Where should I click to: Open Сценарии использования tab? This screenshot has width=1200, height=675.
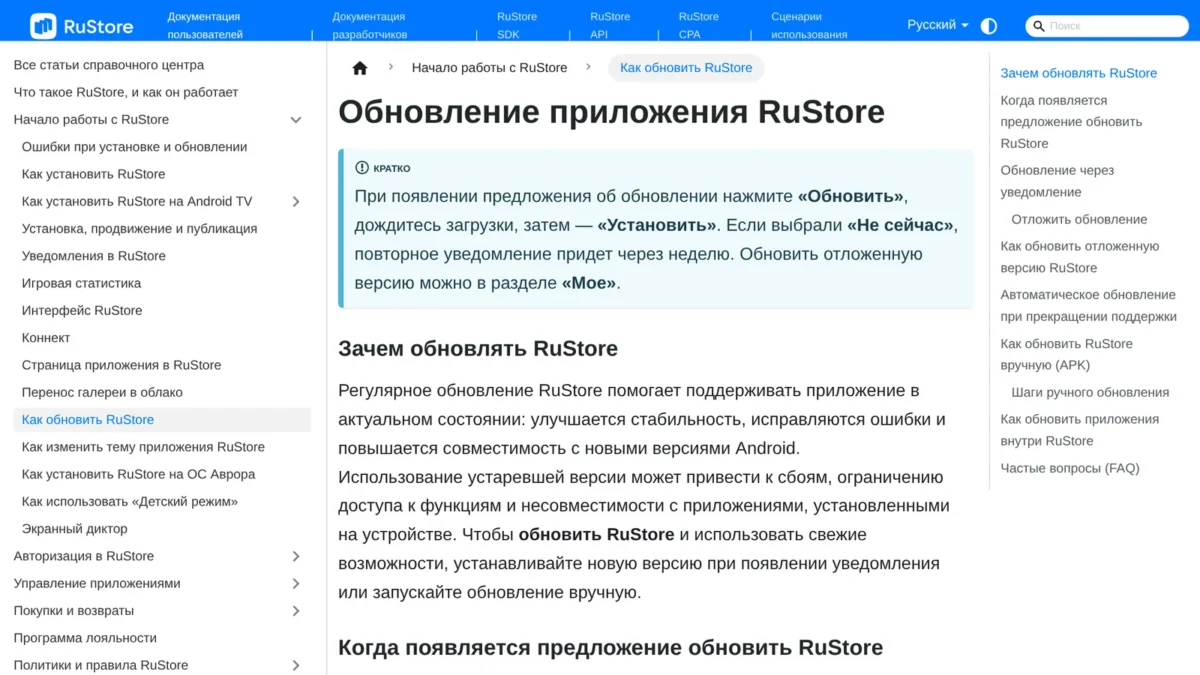[x=809, y=25]
